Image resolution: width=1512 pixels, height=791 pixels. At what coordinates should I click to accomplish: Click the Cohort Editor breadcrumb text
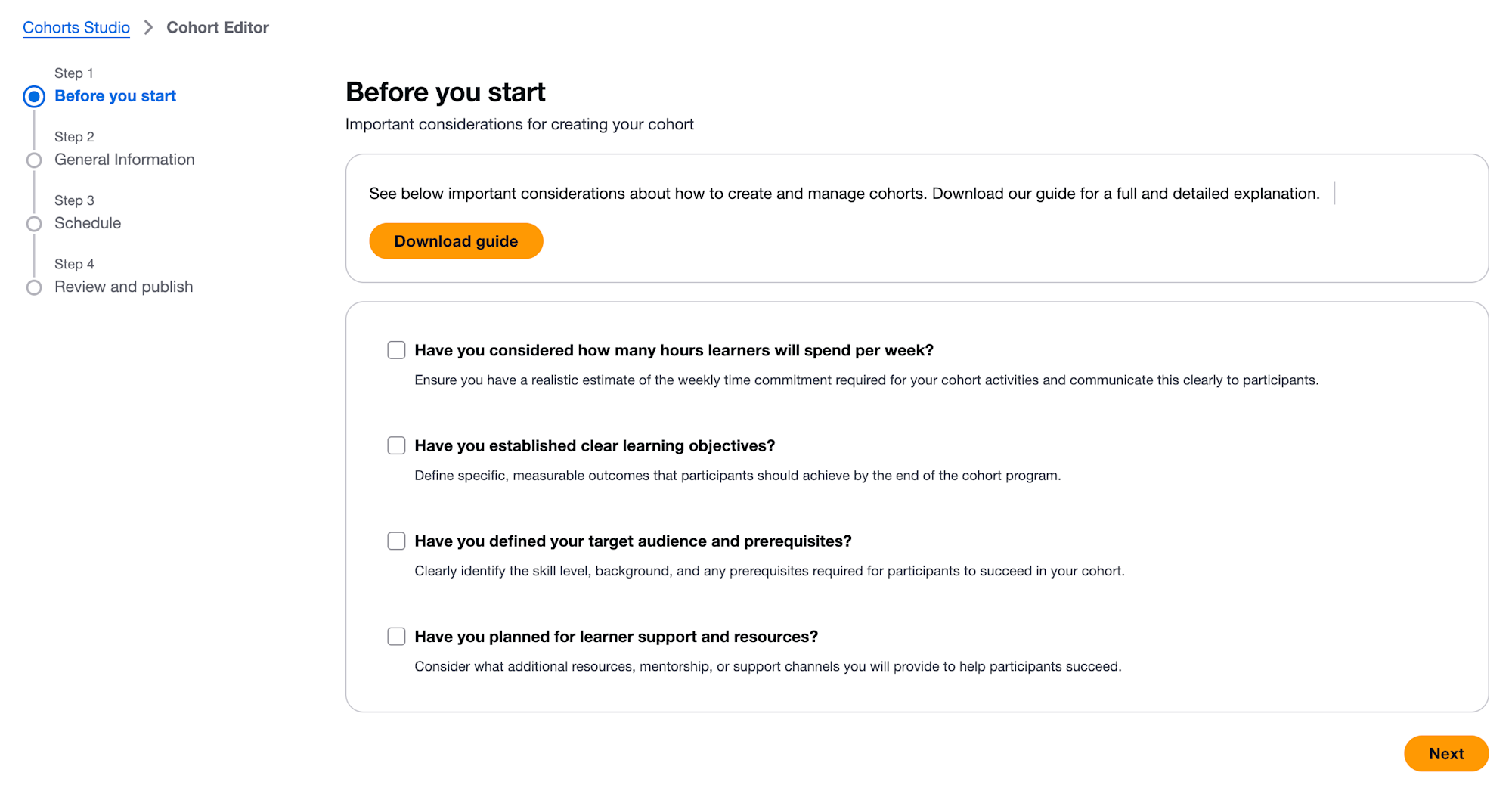click(x=218, y=28)
